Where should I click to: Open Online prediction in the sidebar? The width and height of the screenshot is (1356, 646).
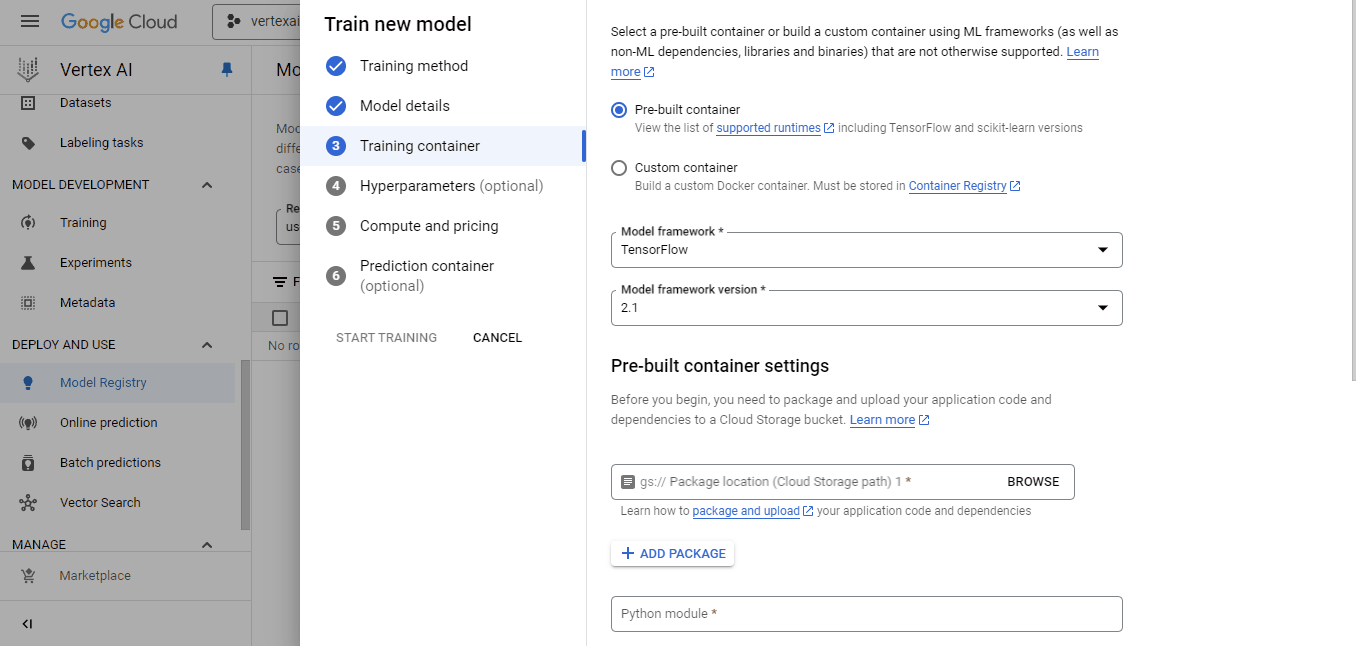(x=109, y=423)
